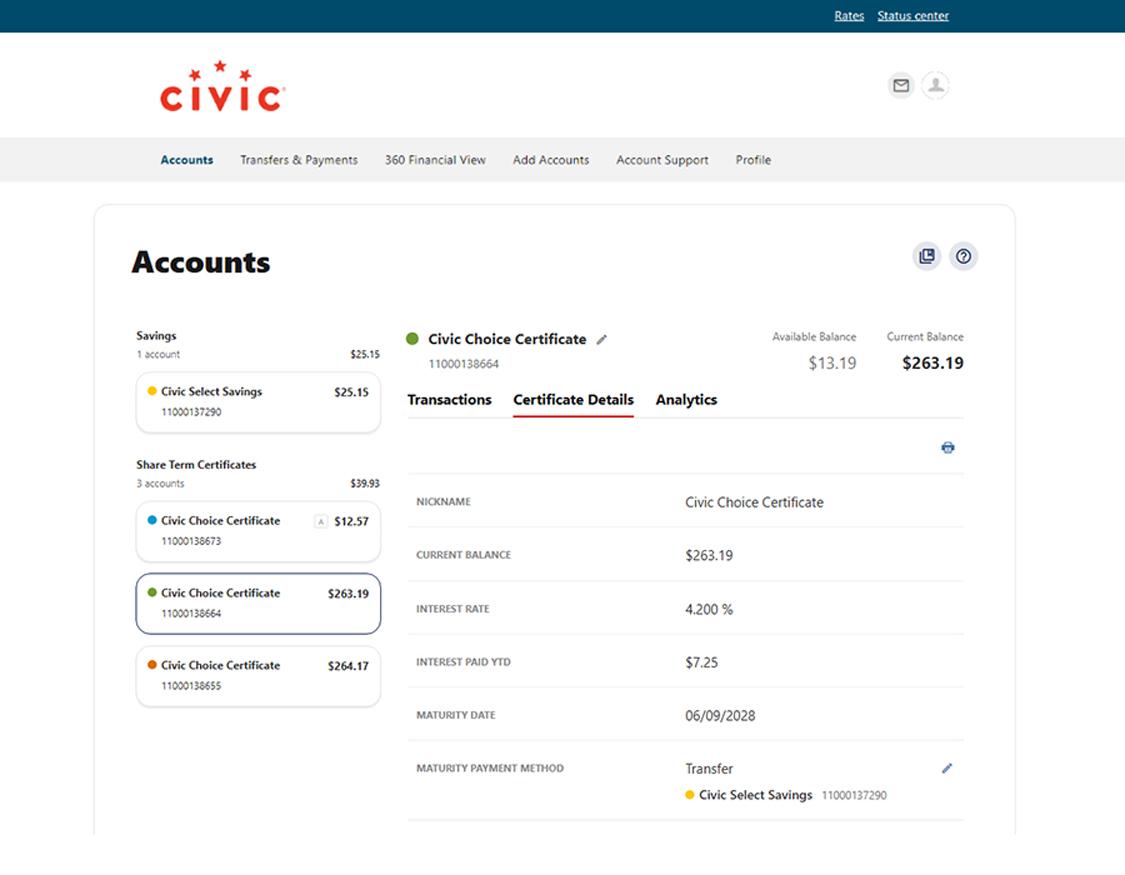
Task: Select certificate account ending 138655
Action: [257, 675]
